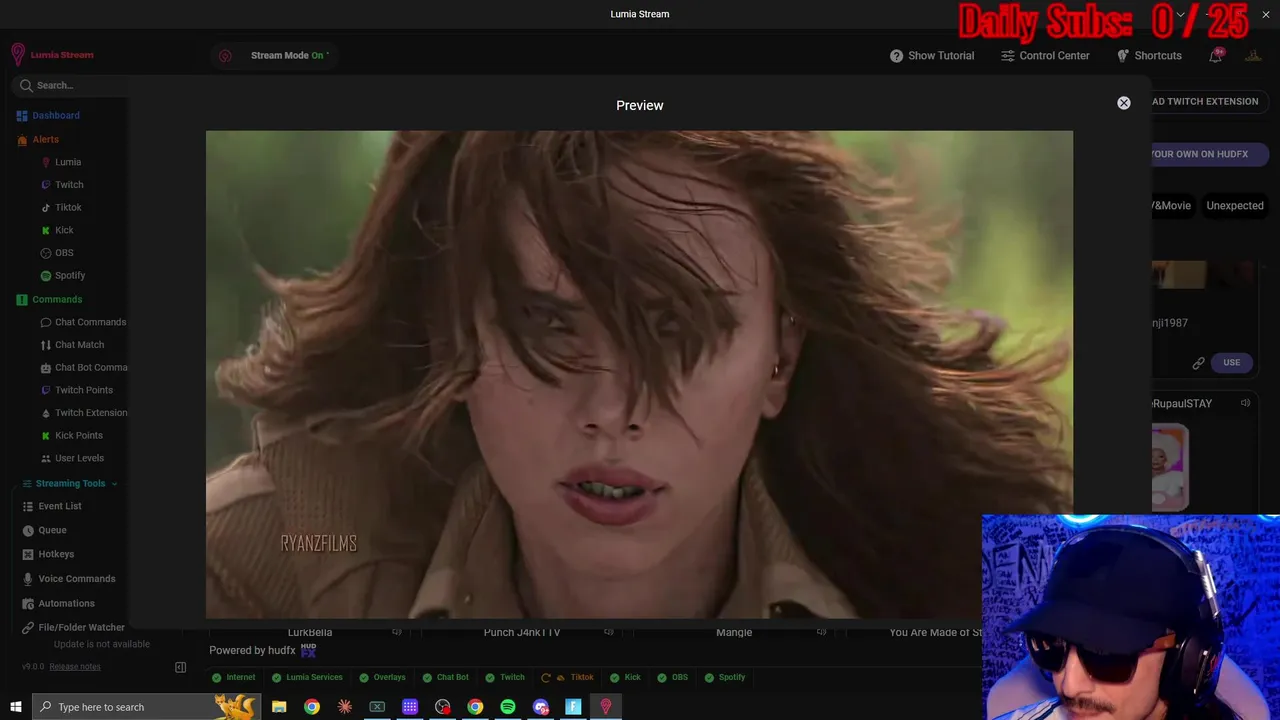Click the Overlays status indicator
The height and width of the screenshot is (720, 1280).
(x=383, y=677)
